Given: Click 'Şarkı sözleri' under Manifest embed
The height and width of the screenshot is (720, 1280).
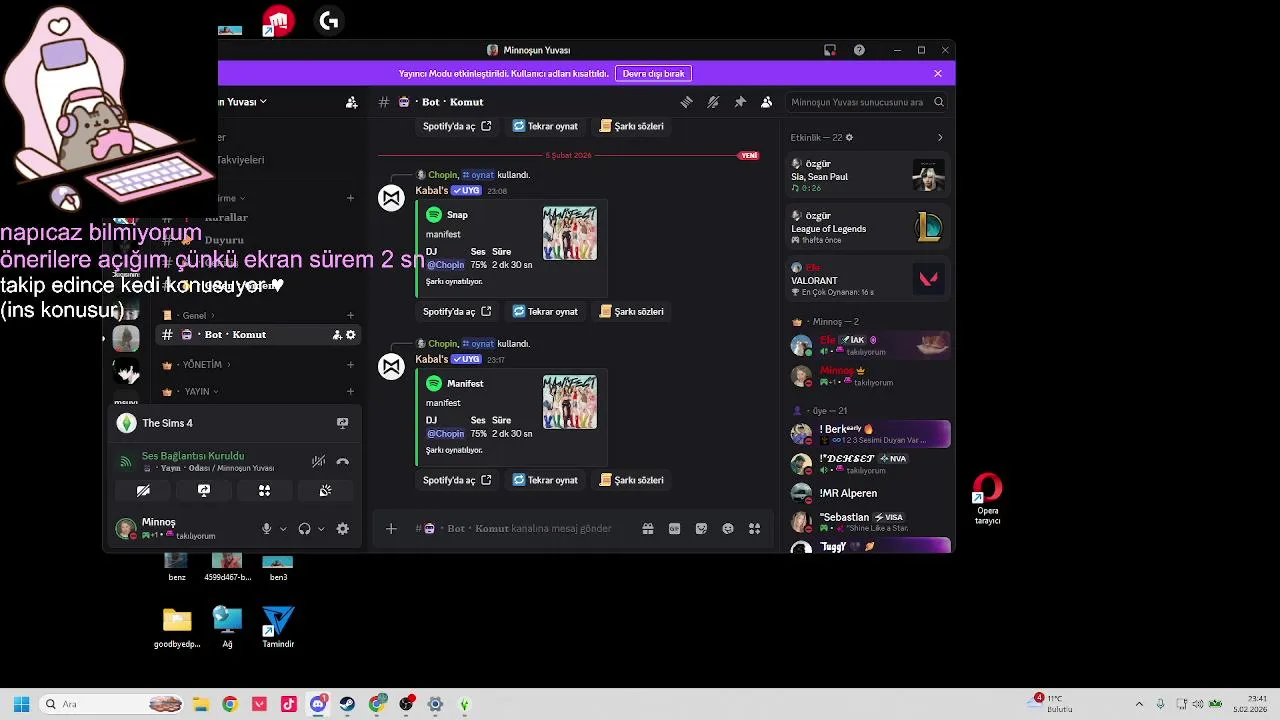Looking at the screenshot, I should click(x=631, y=480).
